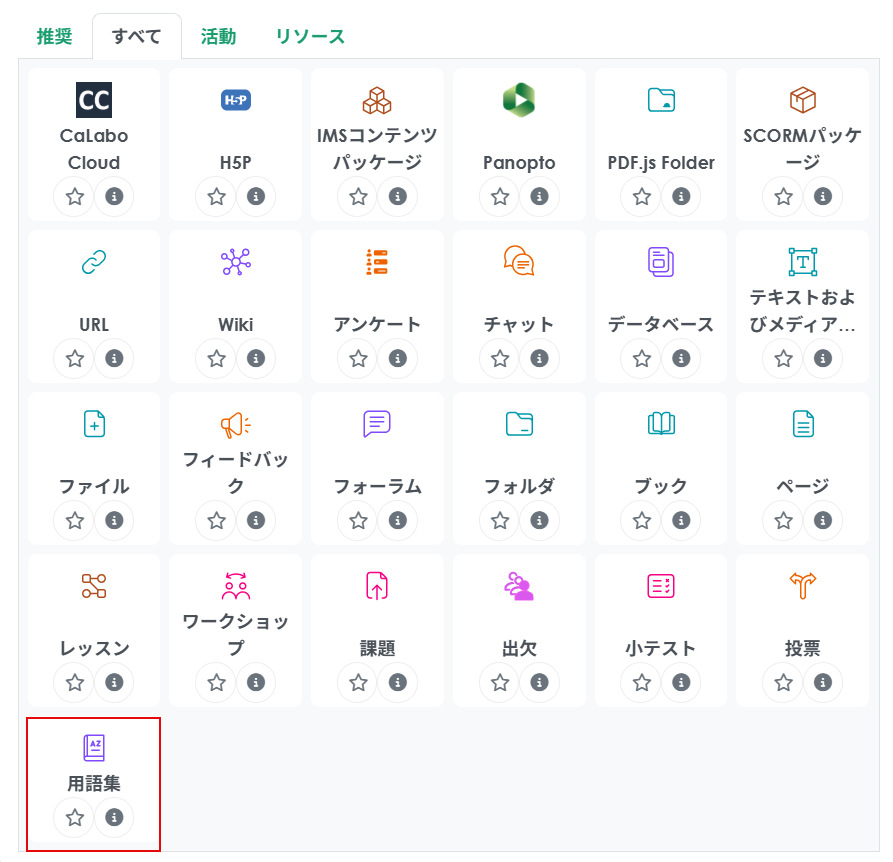This screenshot has height=862, width=893.
Task: Click the 用語集 glossary icon
Action: pyautogui.click(x=94, y=748)
